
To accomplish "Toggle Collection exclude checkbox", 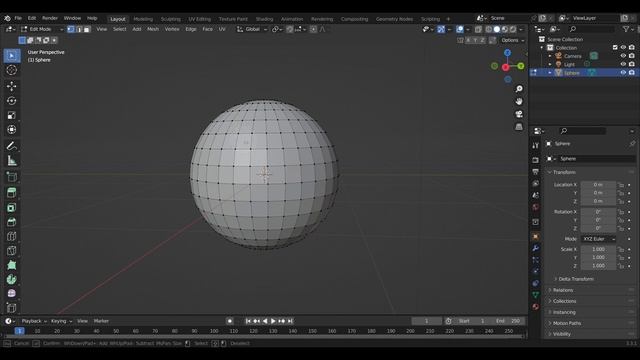I will (x=615, y=48).
